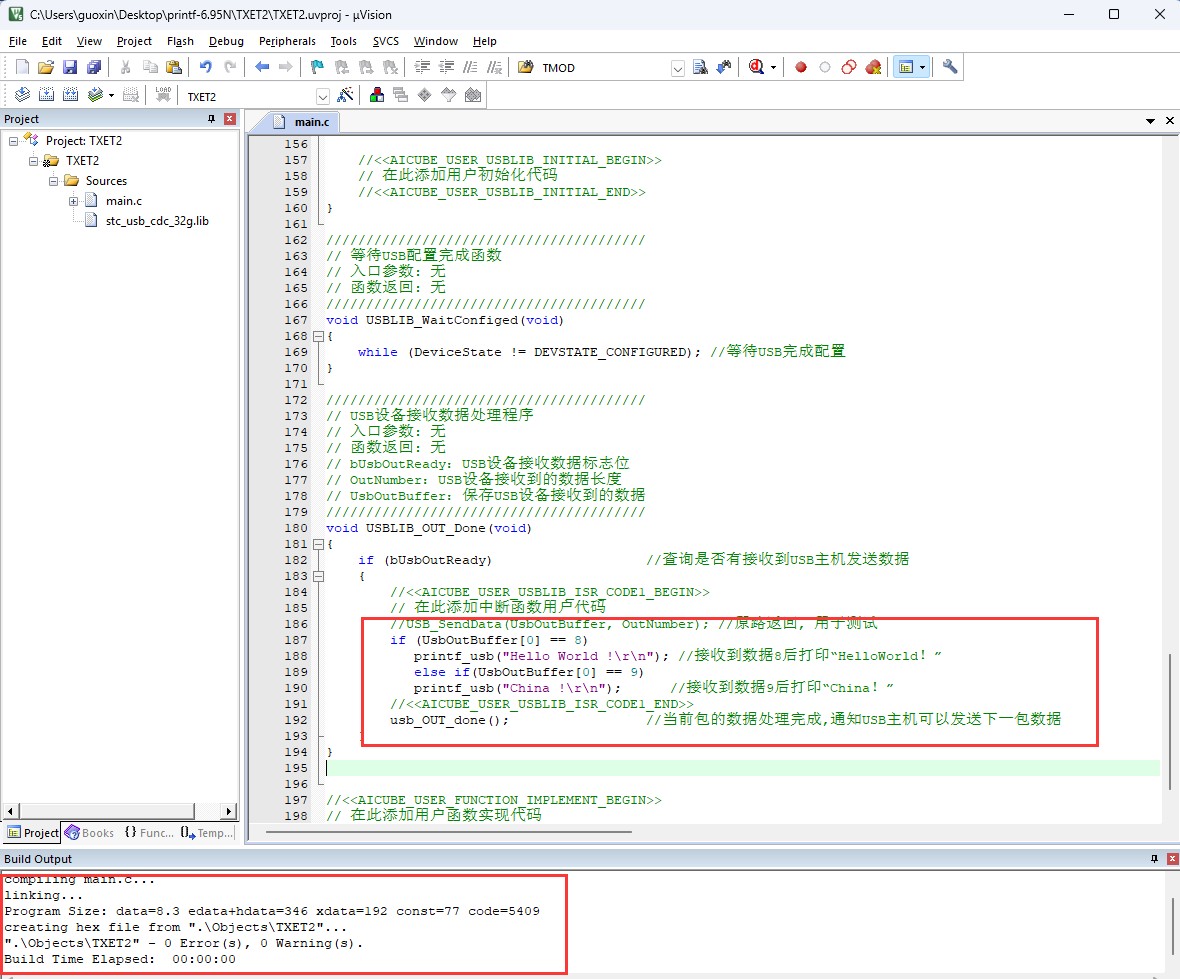Open the editor tab list dropdown arrow

pyautogui.click(x=1150, y=121)
